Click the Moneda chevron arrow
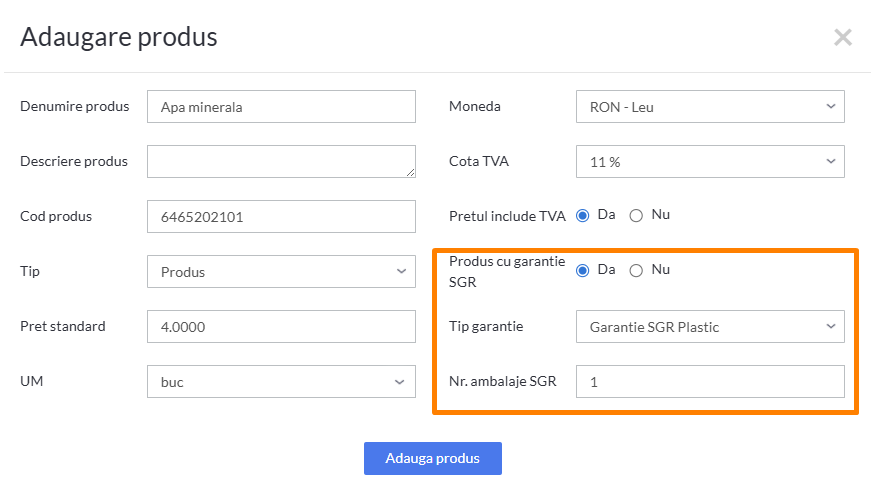Viewport: 871px width, 495px height. point(831,106)
